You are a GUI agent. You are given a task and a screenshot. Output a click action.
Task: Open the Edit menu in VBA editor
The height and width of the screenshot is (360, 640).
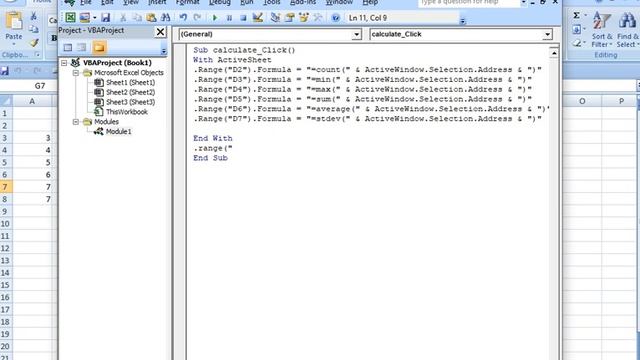(x=107, y=2)
